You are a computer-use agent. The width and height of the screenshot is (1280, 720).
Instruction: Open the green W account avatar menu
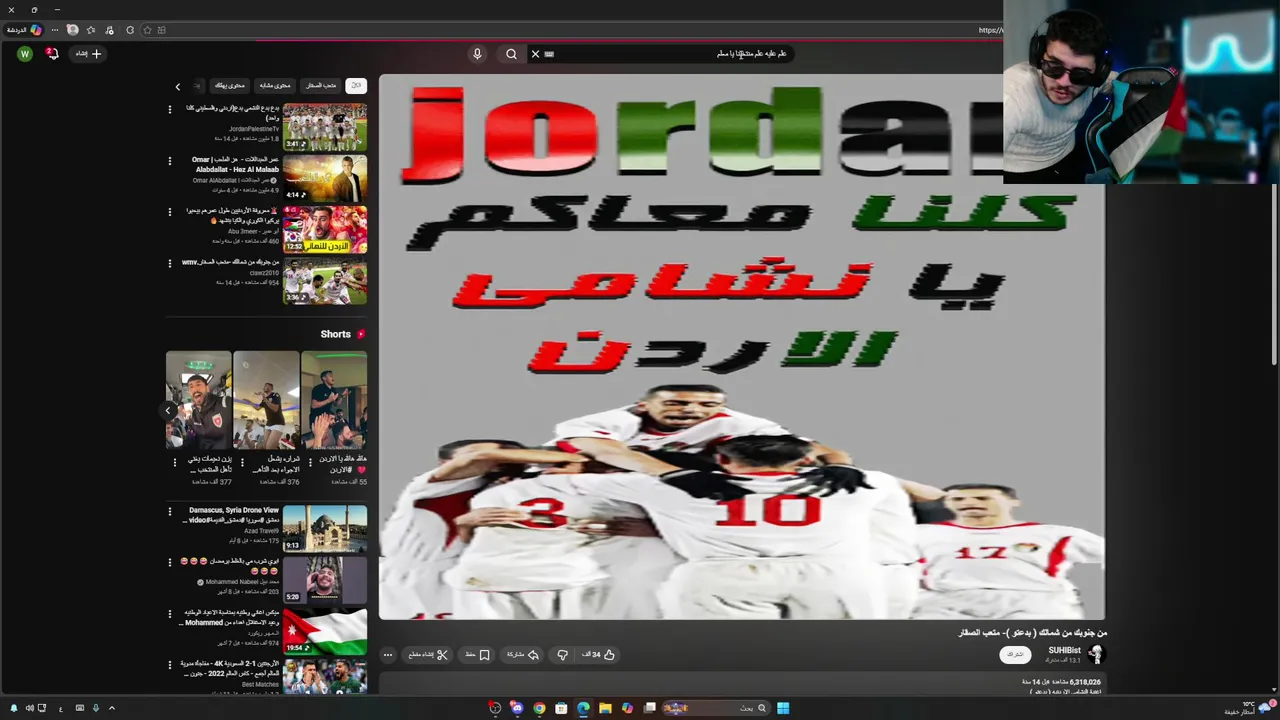tap(25, 54)
